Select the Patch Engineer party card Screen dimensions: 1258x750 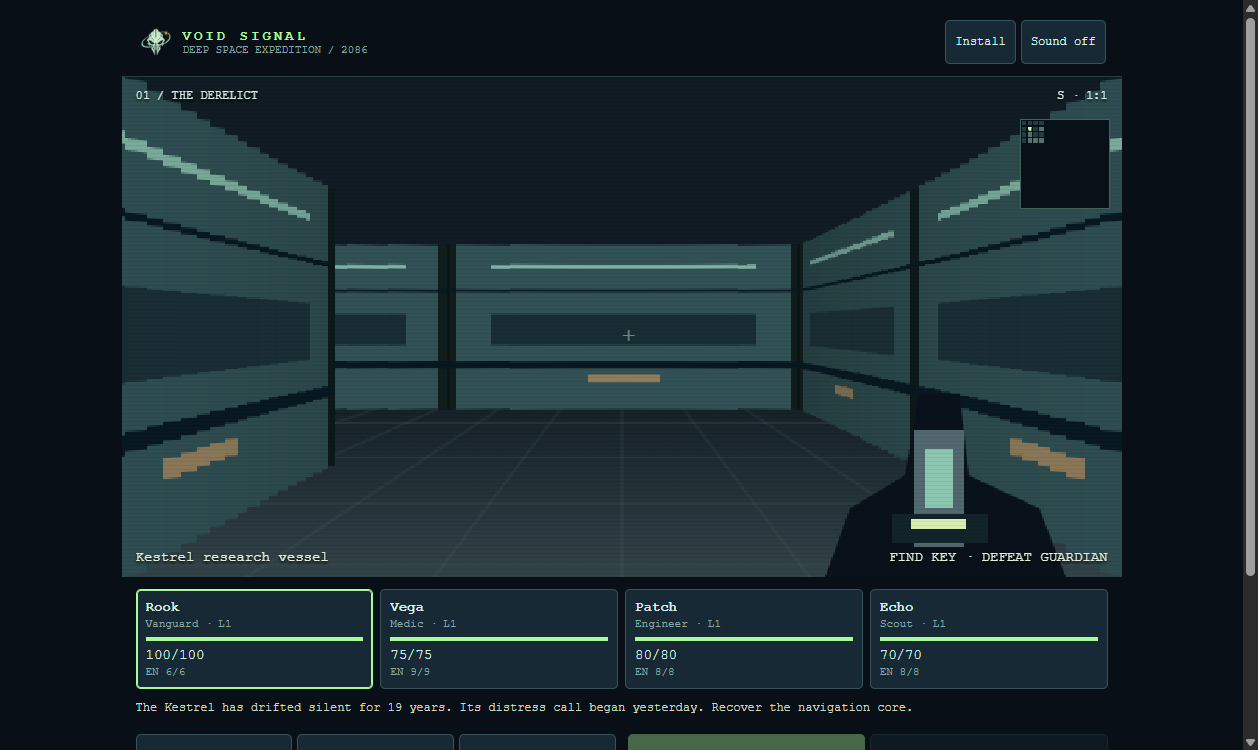coord(744,639)
